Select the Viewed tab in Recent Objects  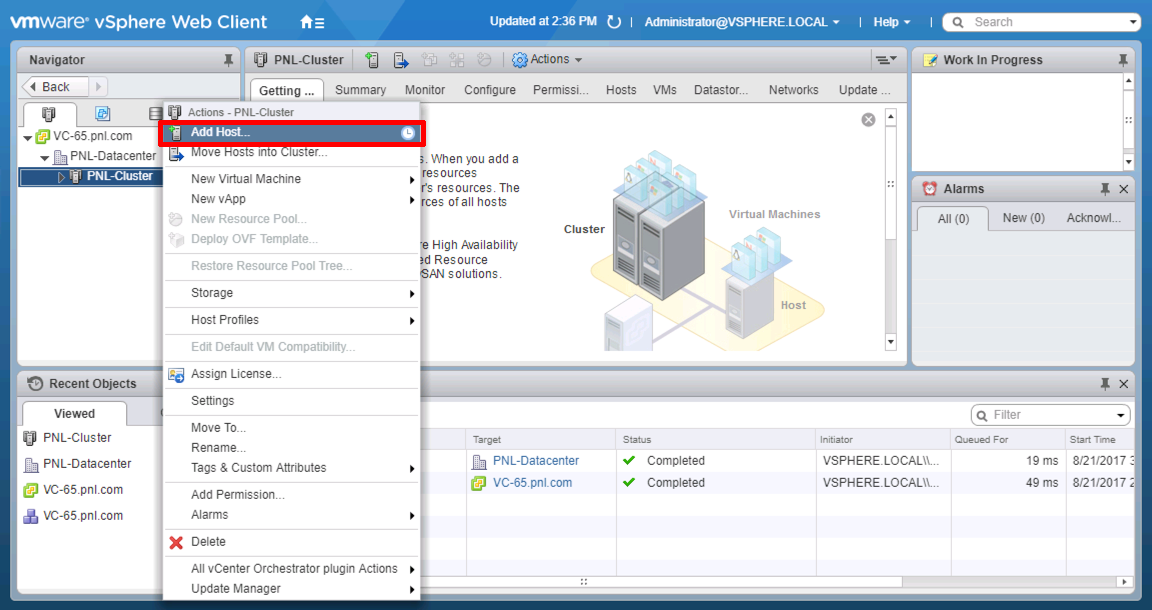[74, 414]
